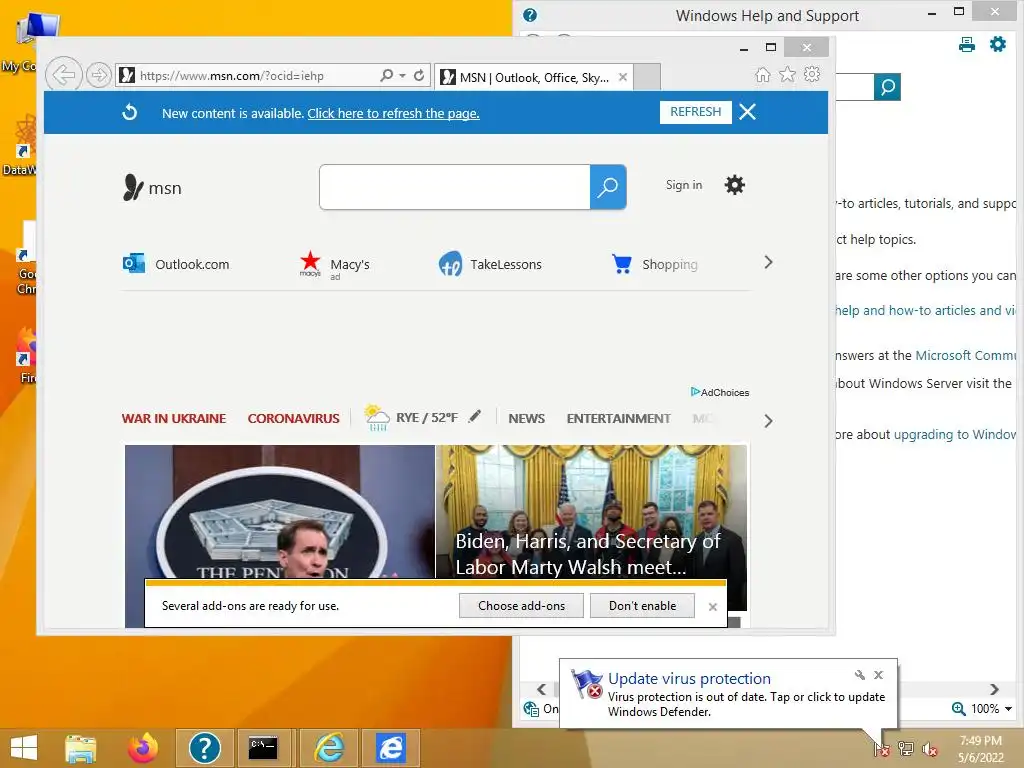
Task: Close the add-ons notification bar
Action: point(712,607)
